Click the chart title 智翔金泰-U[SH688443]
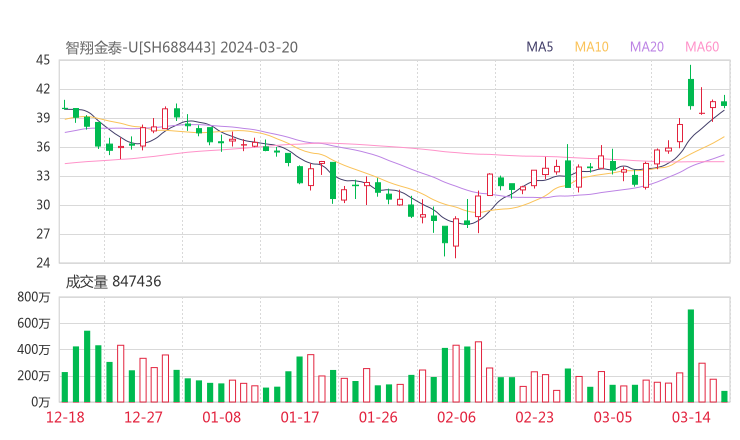Image resolution: width=740 pixels, height=440 pixels. 140,47
